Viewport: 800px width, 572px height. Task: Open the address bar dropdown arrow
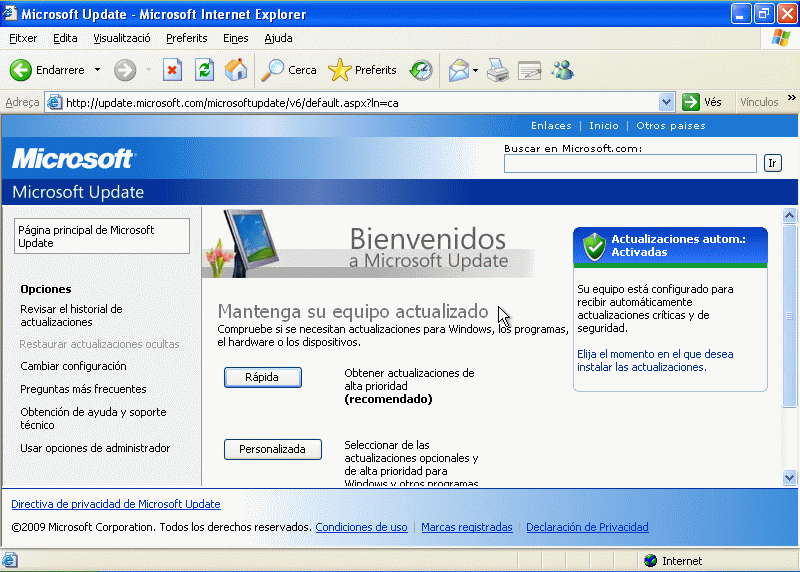point(667,102)
